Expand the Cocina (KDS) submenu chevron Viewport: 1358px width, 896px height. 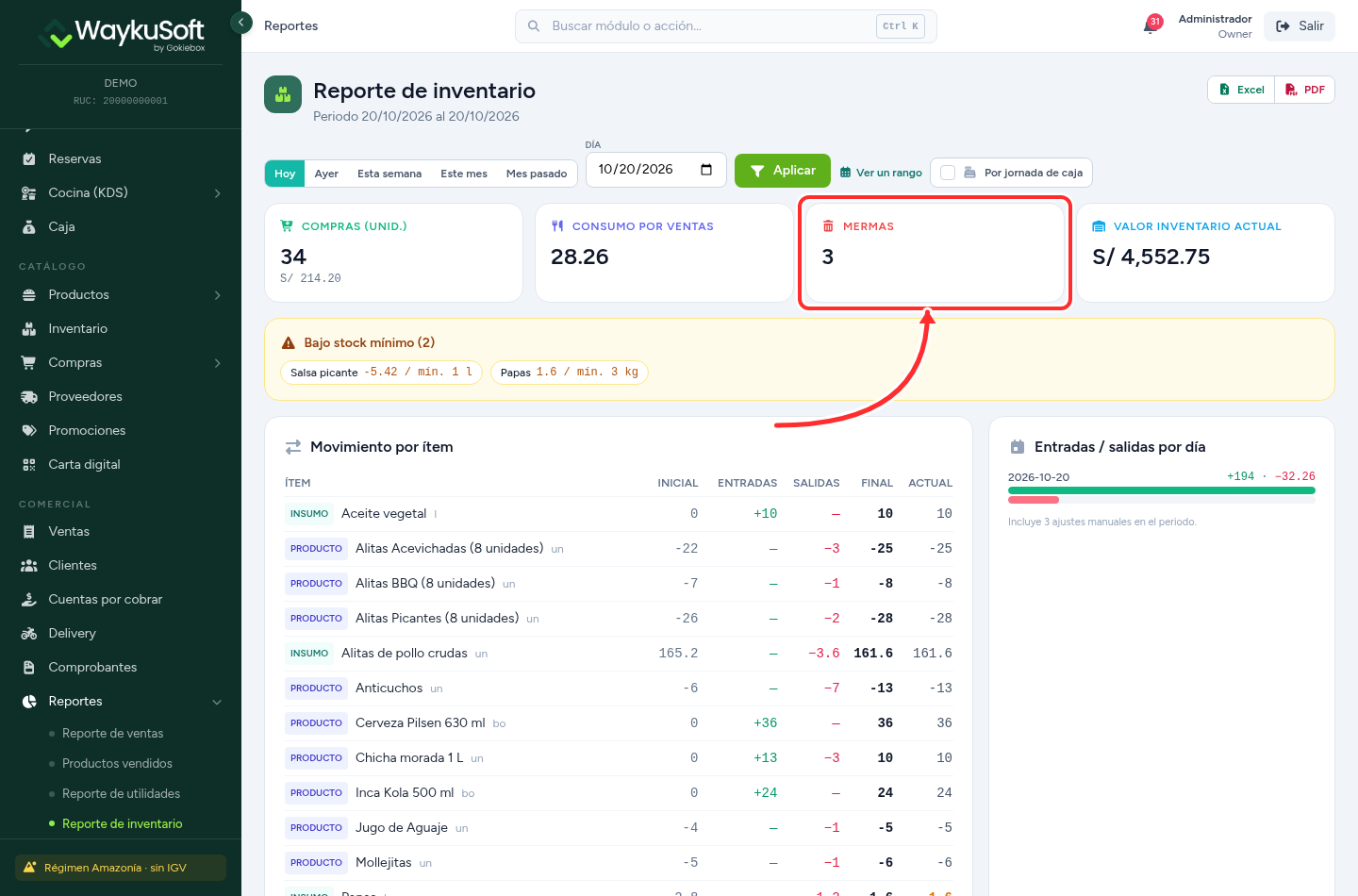pos(218,193)
